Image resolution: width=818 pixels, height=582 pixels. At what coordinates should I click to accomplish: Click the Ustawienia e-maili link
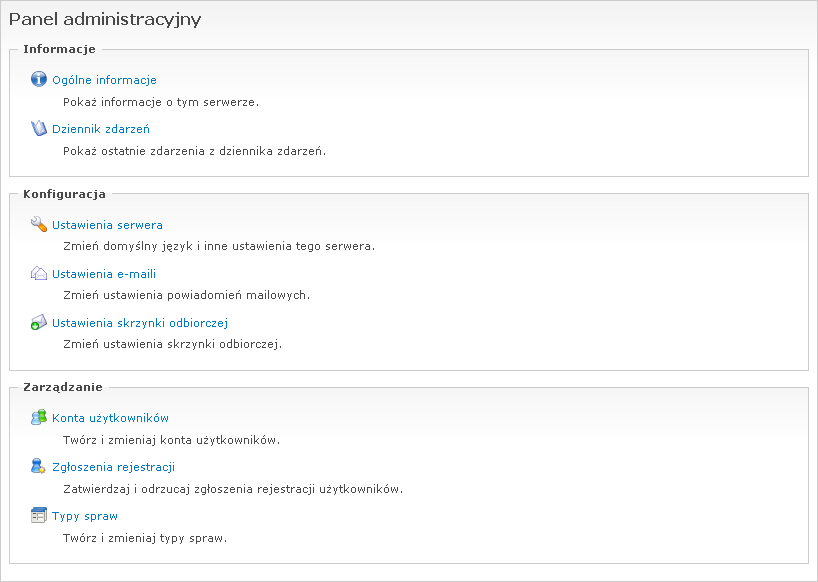coord(103,273)
